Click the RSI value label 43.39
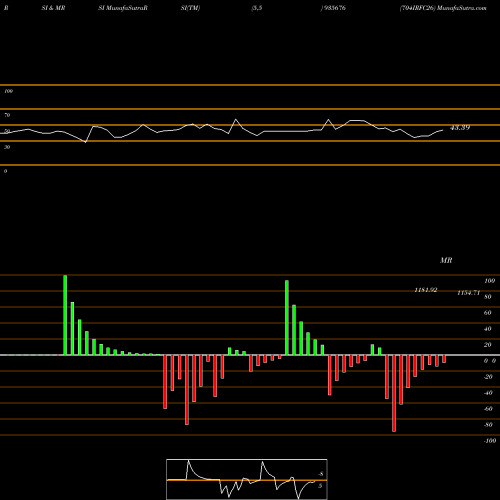500x500 pixels. coord(460,128)
